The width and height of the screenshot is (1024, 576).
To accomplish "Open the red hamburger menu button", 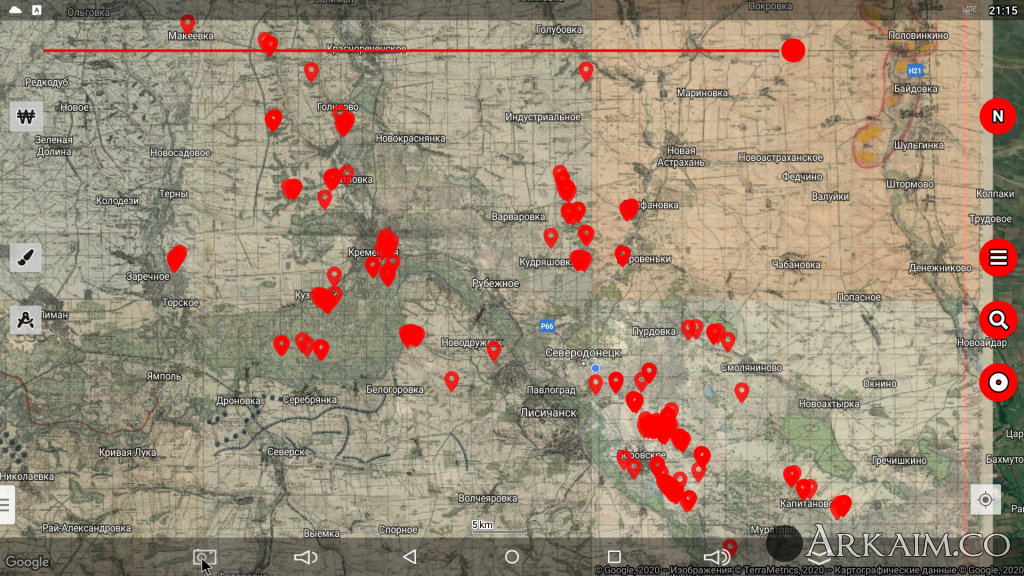I will coord(997,258).
